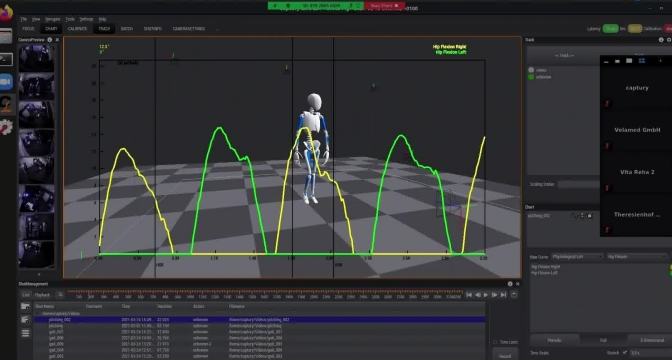Select the last camera preview thumbnail
This screenshot has width=672, height=360.
click(x=36, y=254)
